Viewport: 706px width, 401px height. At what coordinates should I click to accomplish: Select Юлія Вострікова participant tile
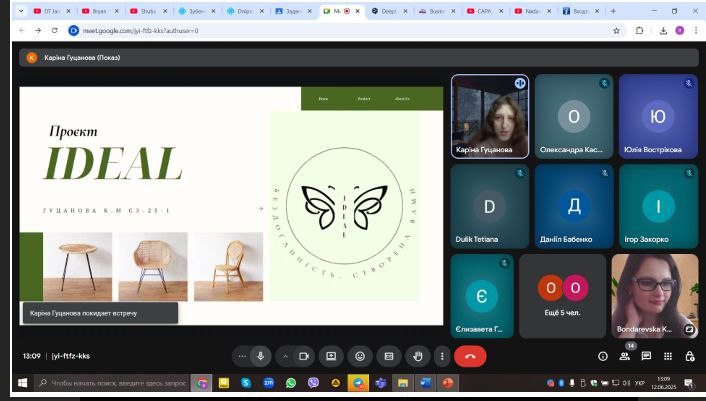click(x=658, y=117)
